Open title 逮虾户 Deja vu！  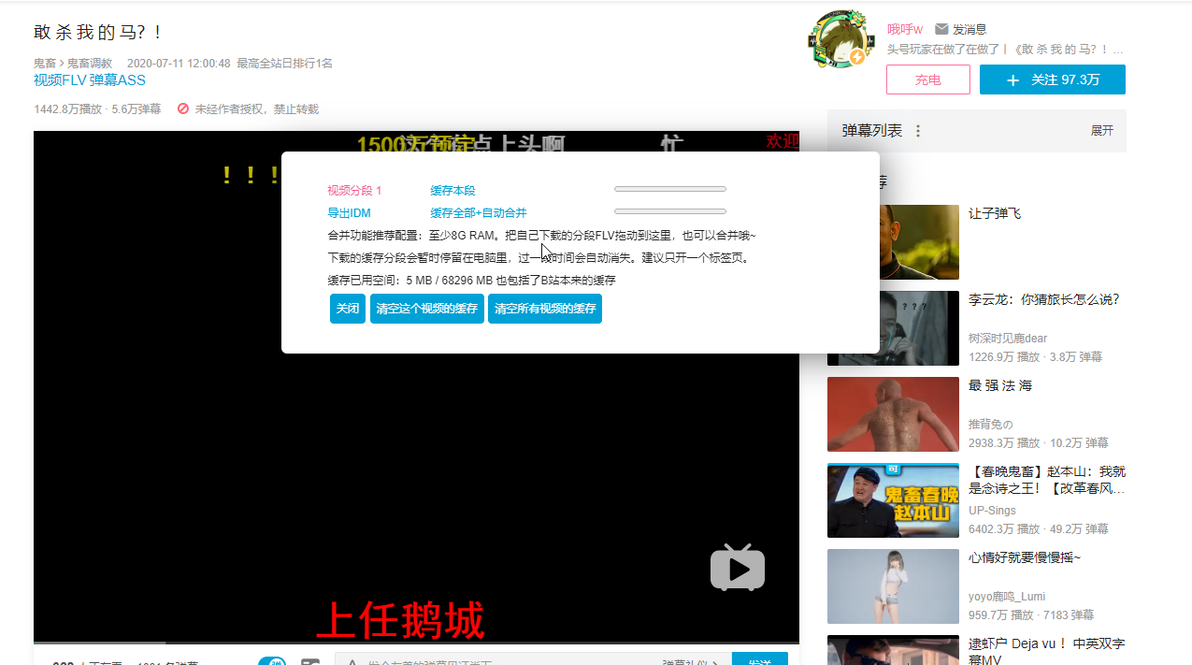point(1046,651)
